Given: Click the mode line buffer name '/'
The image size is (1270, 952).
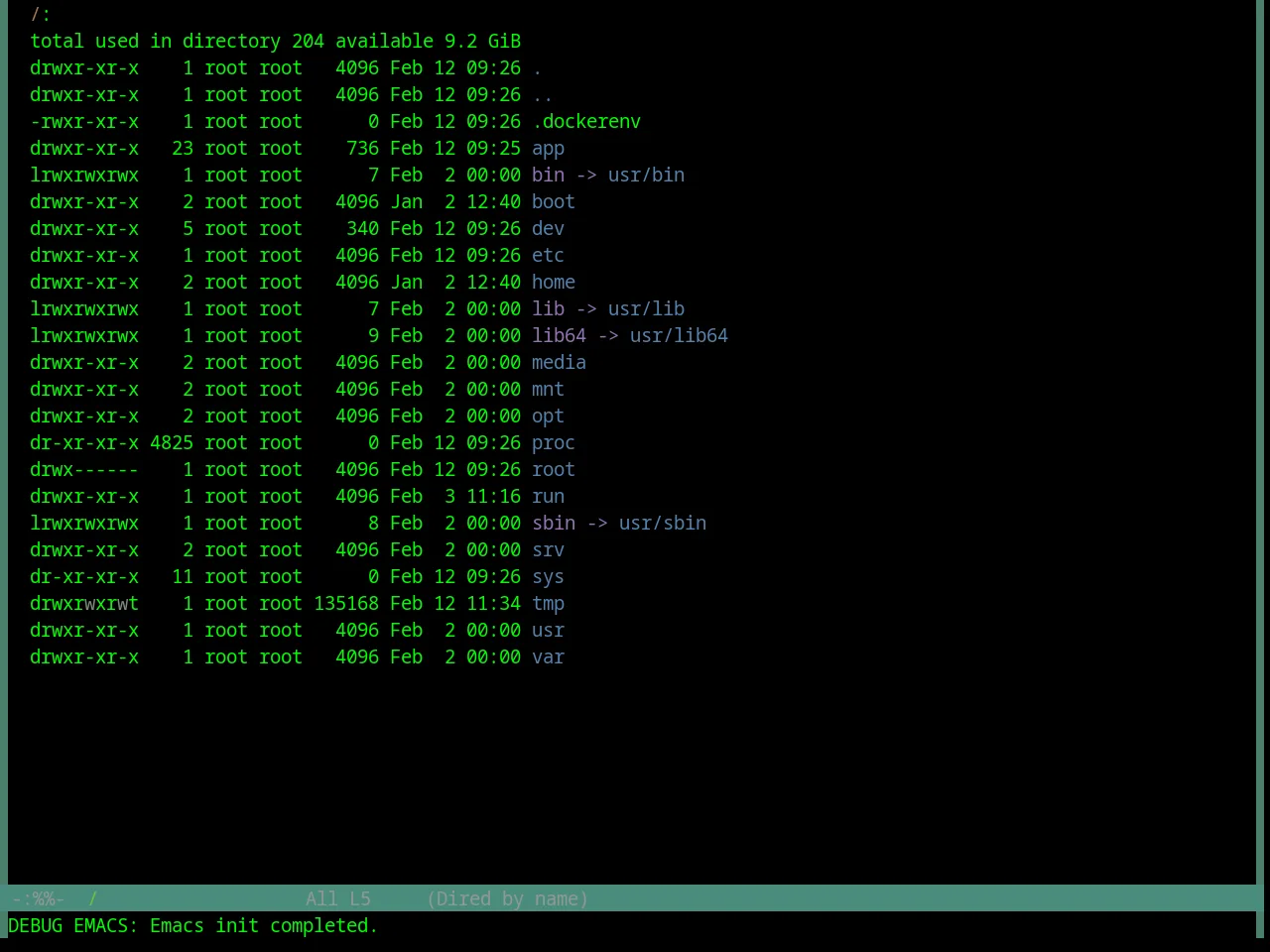Looking at the screenshot, I should point(93,899).
